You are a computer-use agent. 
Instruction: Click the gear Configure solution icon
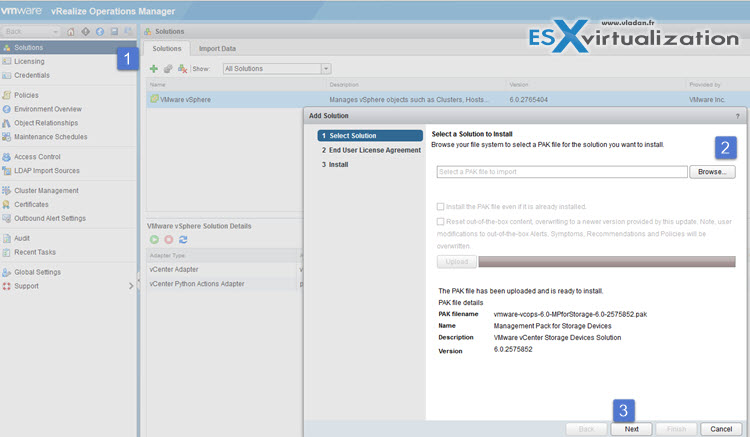point(168,69)
